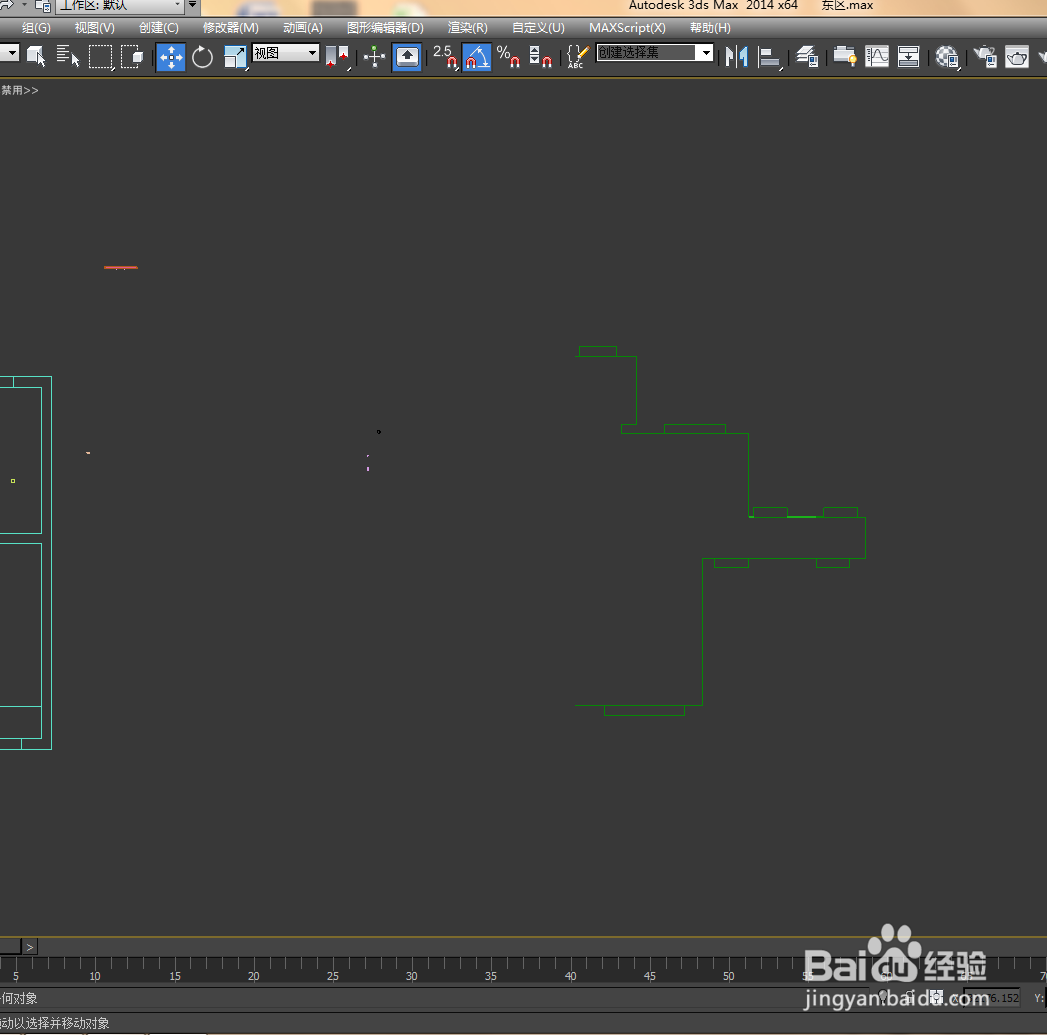Click the Project Folder icon in title bar

[x=43, y=5]
